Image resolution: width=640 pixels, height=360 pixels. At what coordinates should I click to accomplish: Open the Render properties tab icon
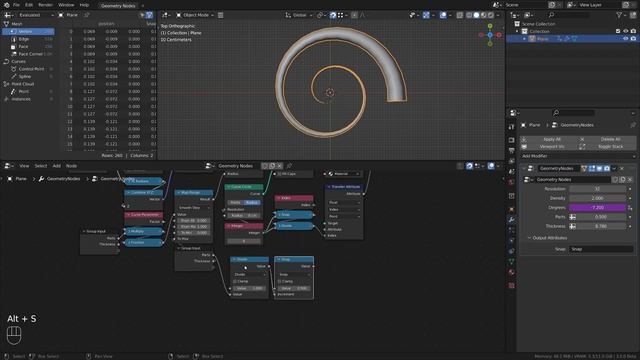[x=512, y=140]
